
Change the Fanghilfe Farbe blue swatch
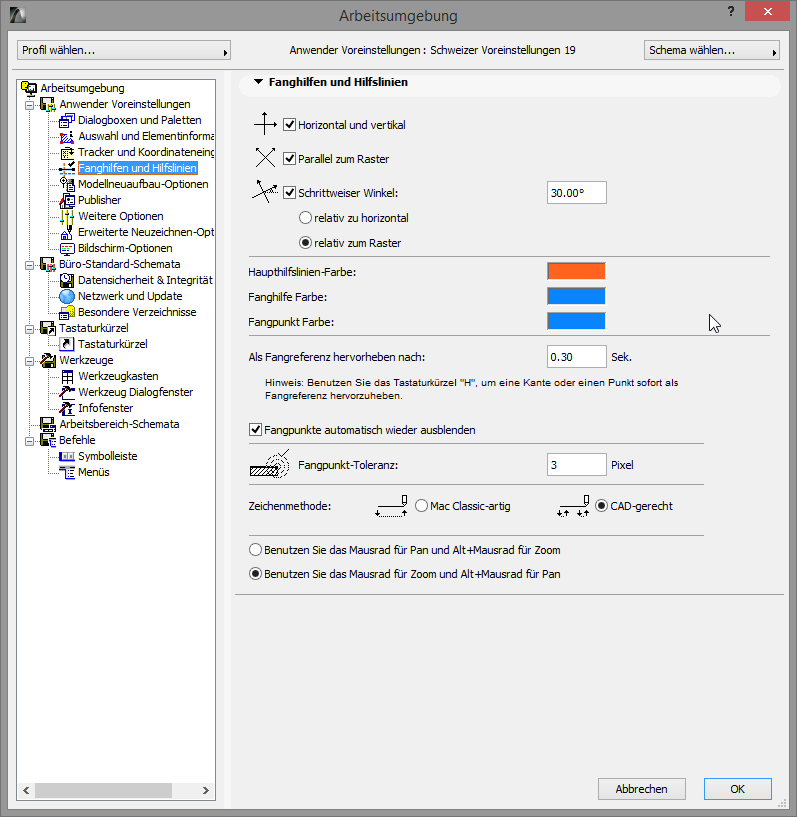576,296
